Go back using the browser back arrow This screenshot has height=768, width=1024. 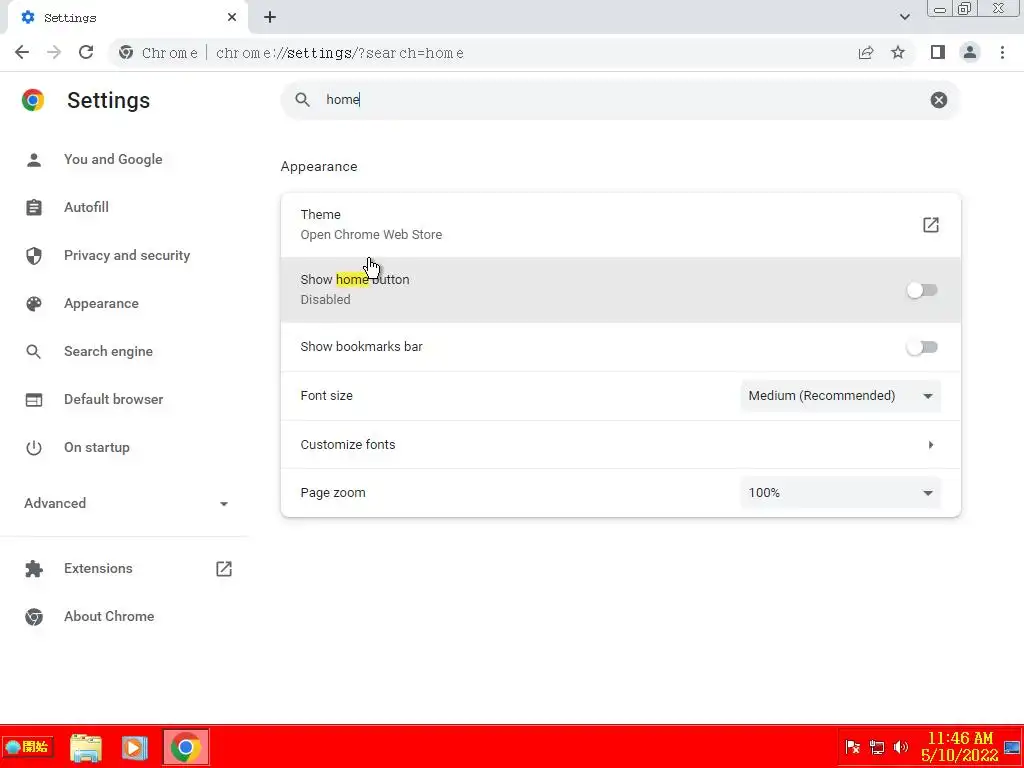coord(22,53)
